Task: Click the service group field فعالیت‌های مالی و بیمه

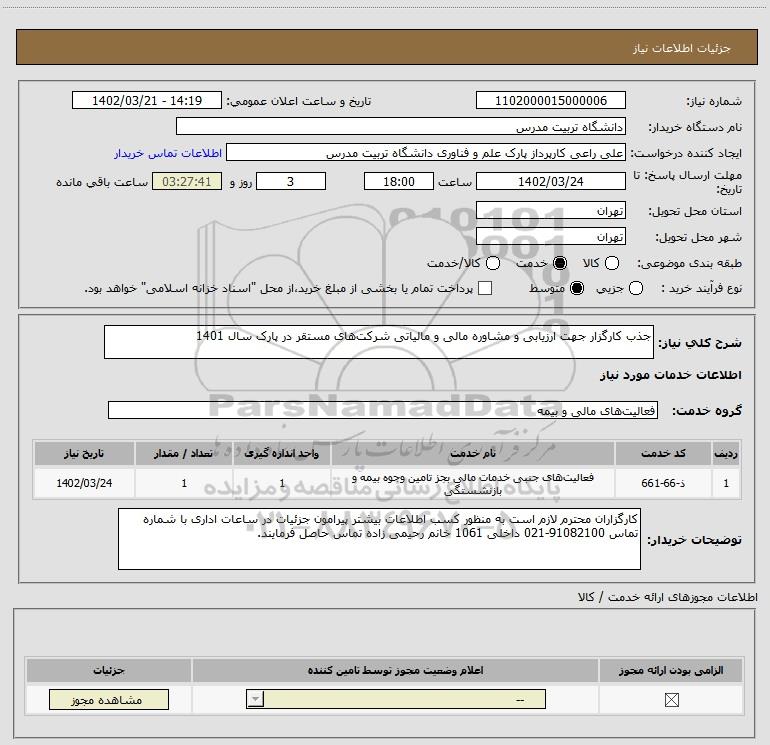Action: [x=383, y=411]
